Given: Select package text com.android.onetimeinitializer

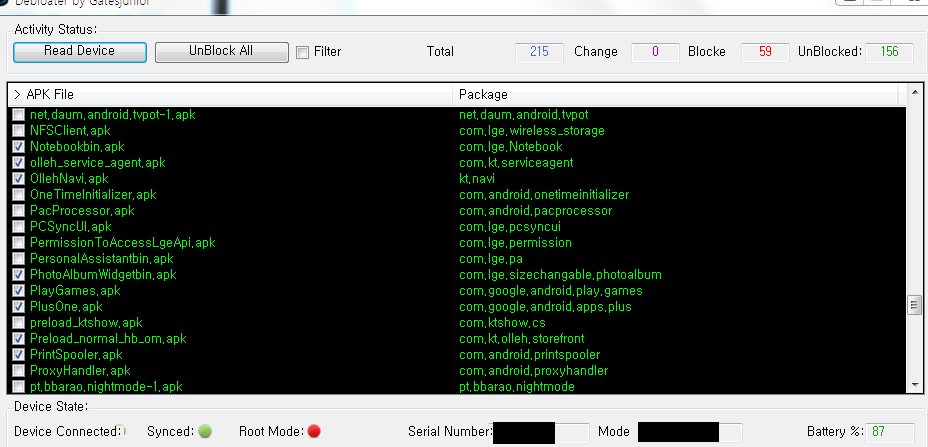Looking at the screenshot, I should pyautogui.click(x=544, y=194).
